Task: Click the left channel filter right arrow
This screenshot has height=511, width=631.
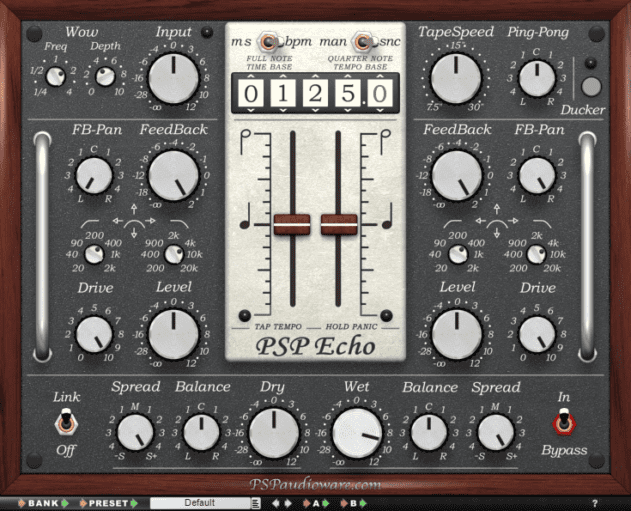Action: coord(151,220)
